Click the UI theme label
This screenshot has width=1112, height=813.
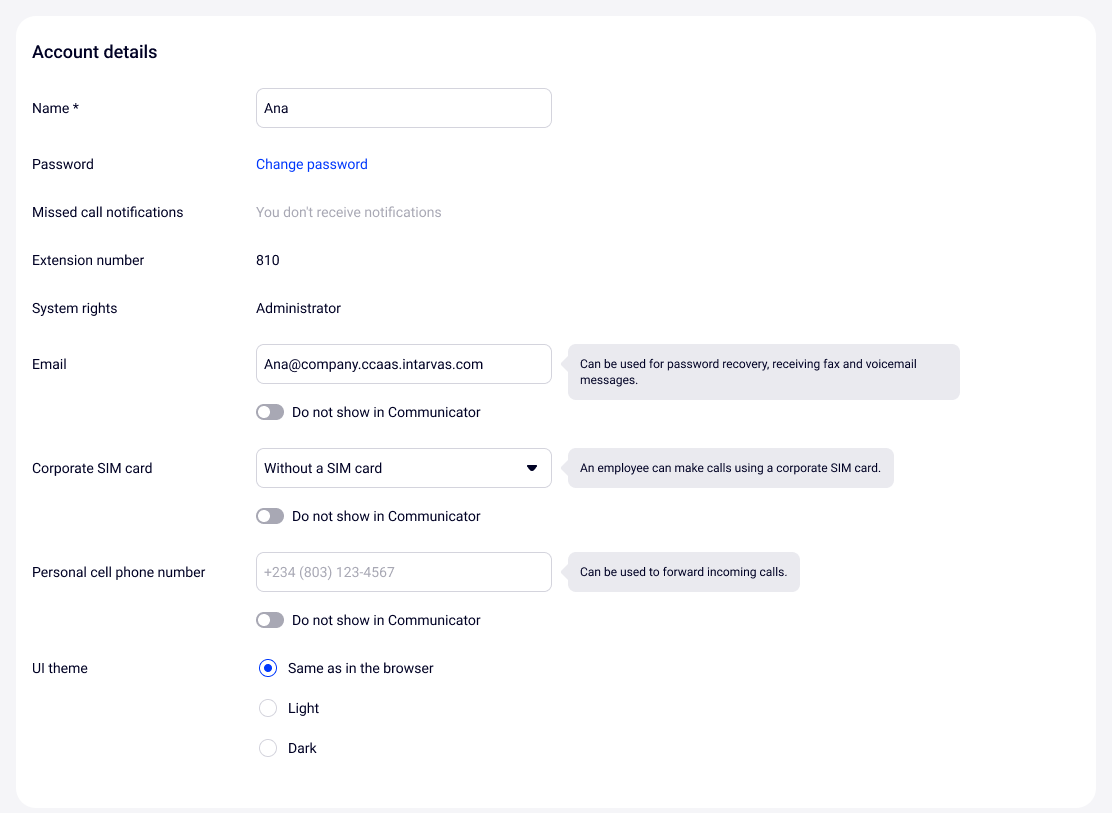(60, 668)
